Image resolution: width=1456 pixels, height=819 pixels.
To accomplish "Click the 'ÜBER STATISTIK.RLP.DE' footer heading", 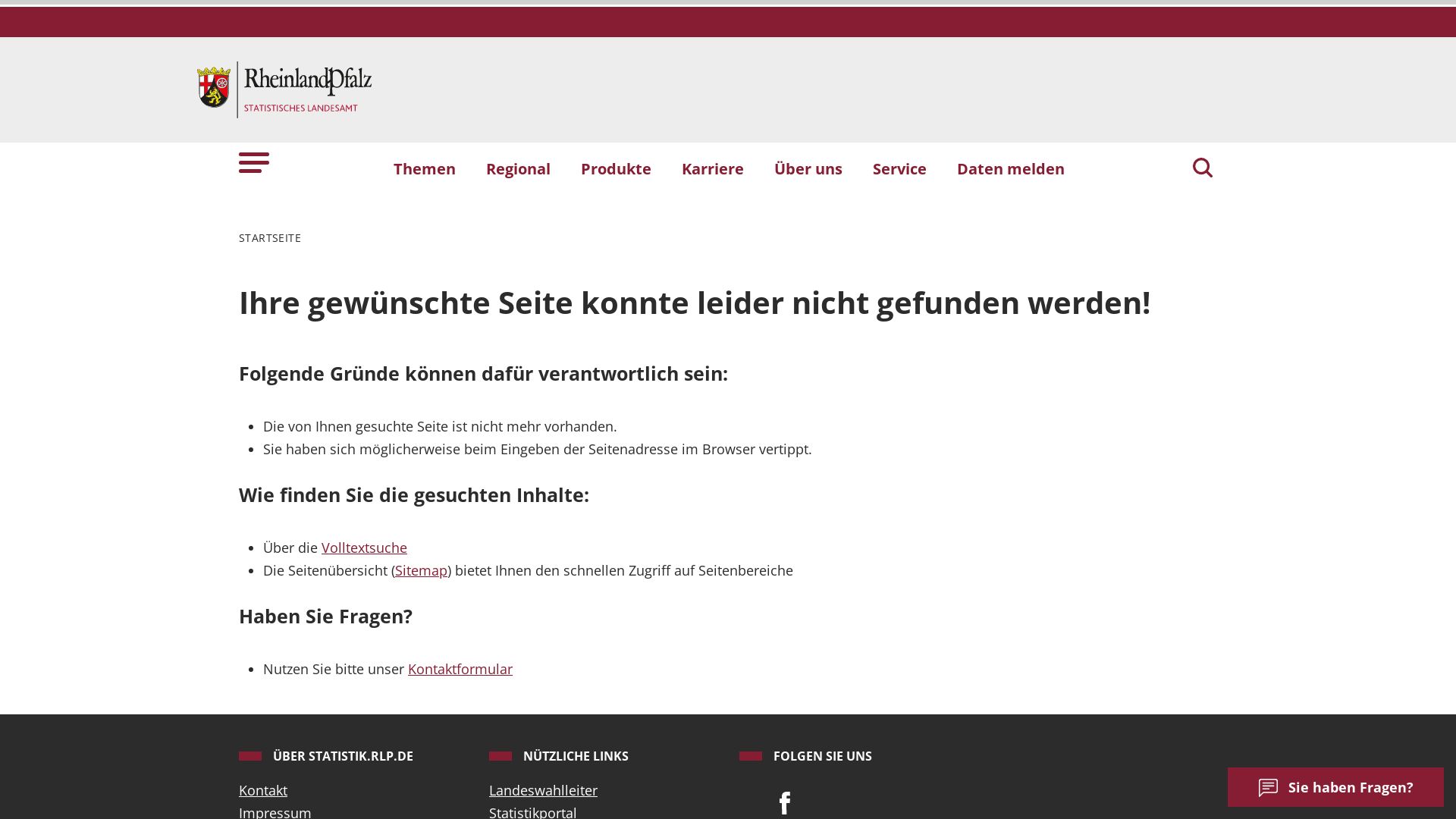I will point(343,756).
